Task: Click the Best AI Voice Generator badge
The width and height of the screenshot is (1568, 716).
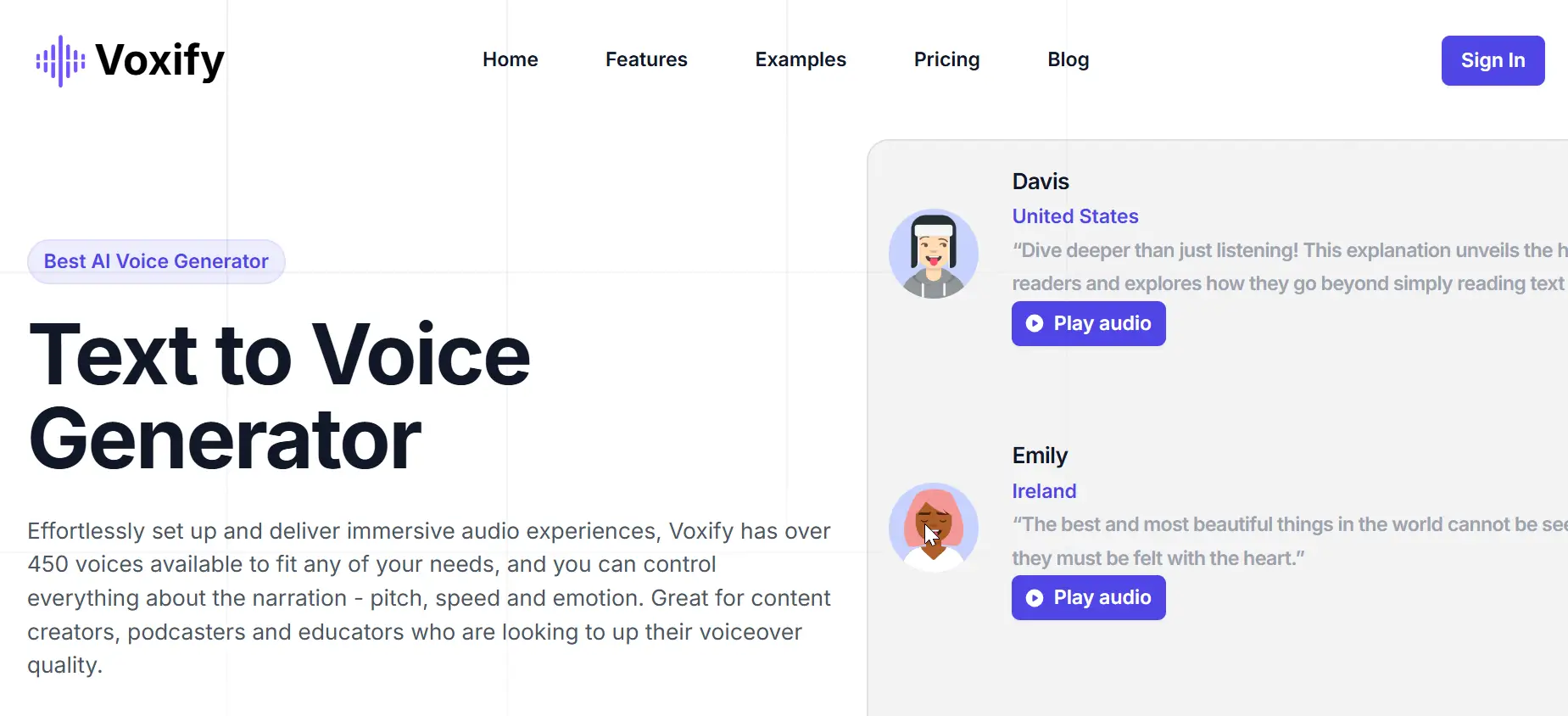Action: tap(156, 261)
